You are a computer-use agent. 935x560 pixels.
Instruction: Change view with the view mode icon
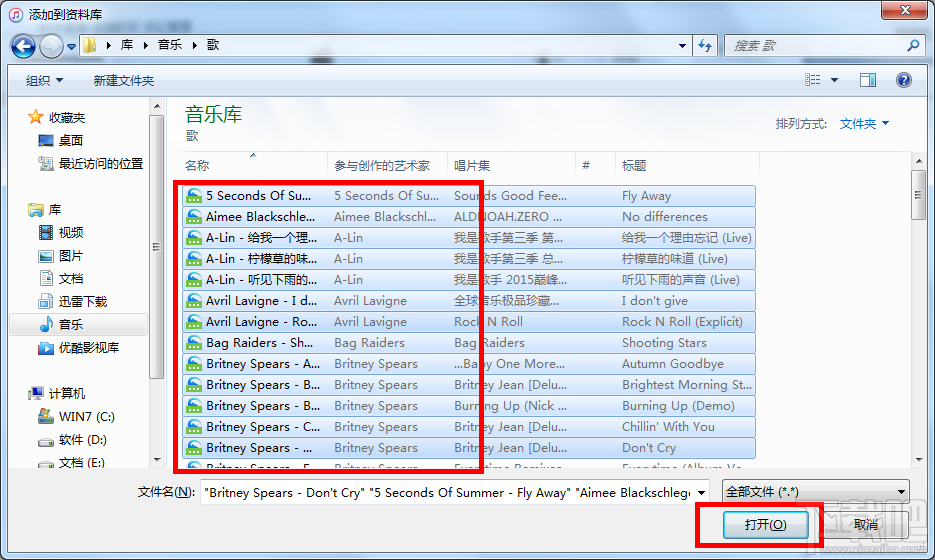[812, 80]
